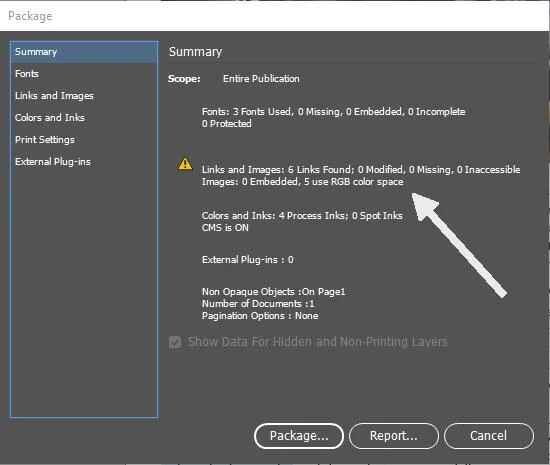Click the Summary heading in right pane
Viewport: 550px width, 465px height.
click(195, 52)
